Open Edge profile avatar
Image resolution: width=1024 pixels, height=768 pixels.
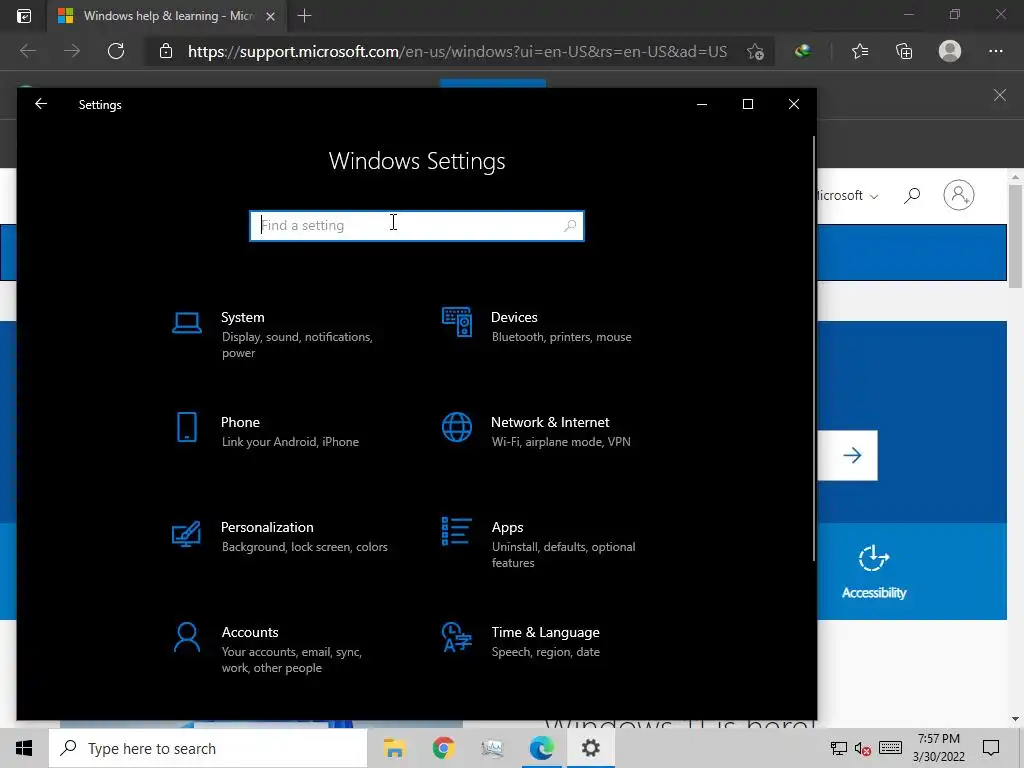click(950, 51)
